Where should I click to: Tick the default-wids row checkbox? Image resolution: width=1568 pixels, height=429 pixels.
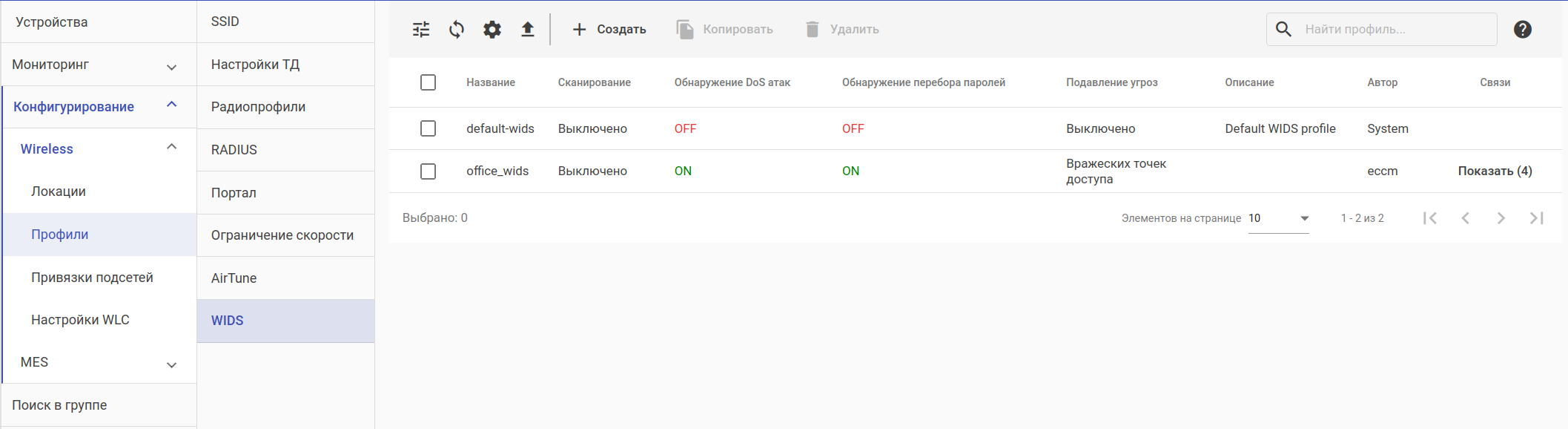pyautogui.click(x=428, y=129)
